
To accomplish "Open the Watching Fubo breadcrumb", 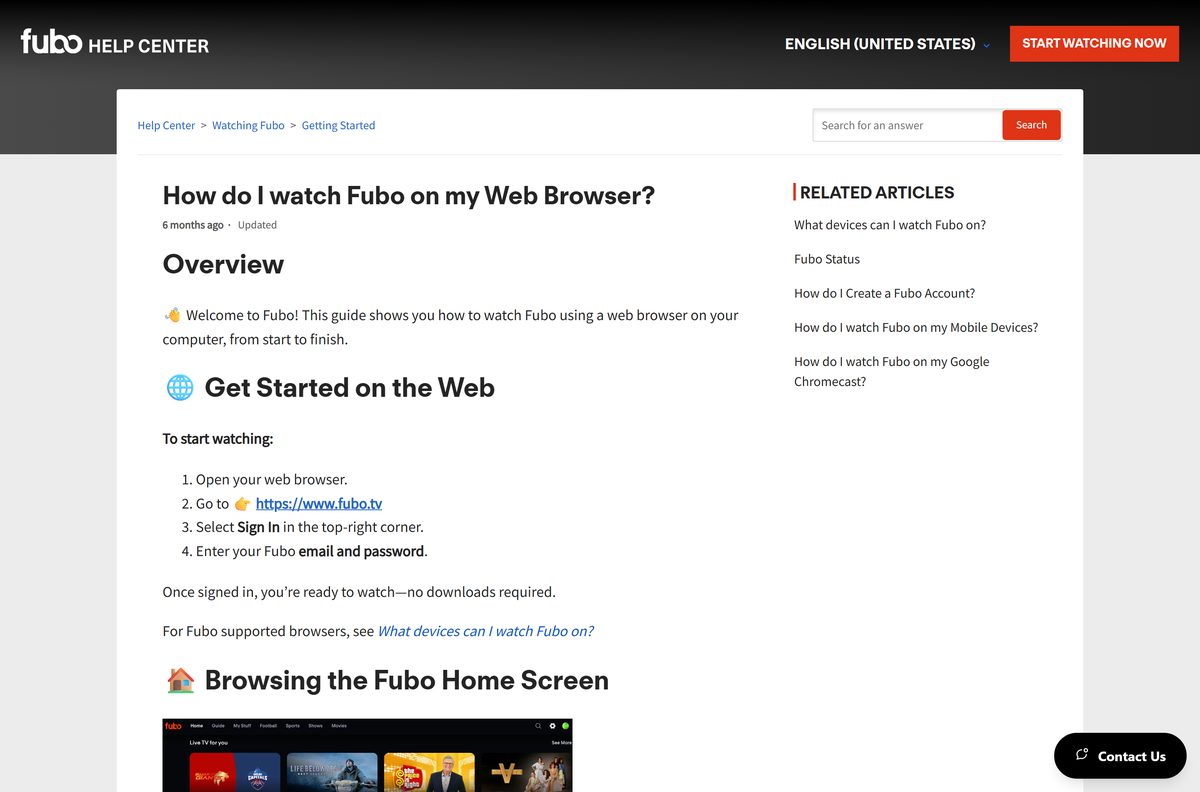I will pos(248,125).
